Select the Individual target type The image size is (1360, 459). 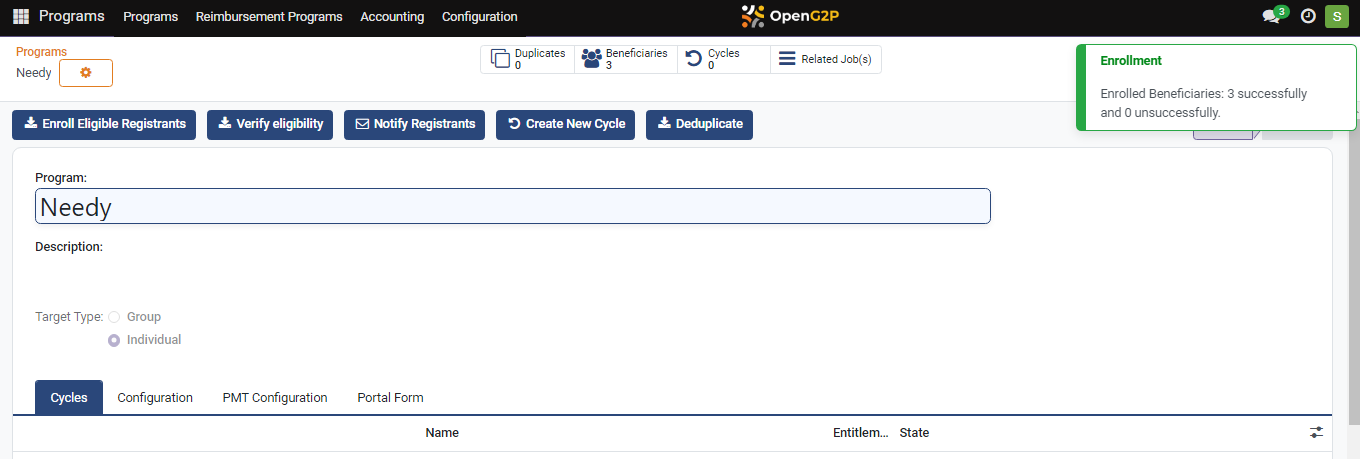tap(114, 340)
